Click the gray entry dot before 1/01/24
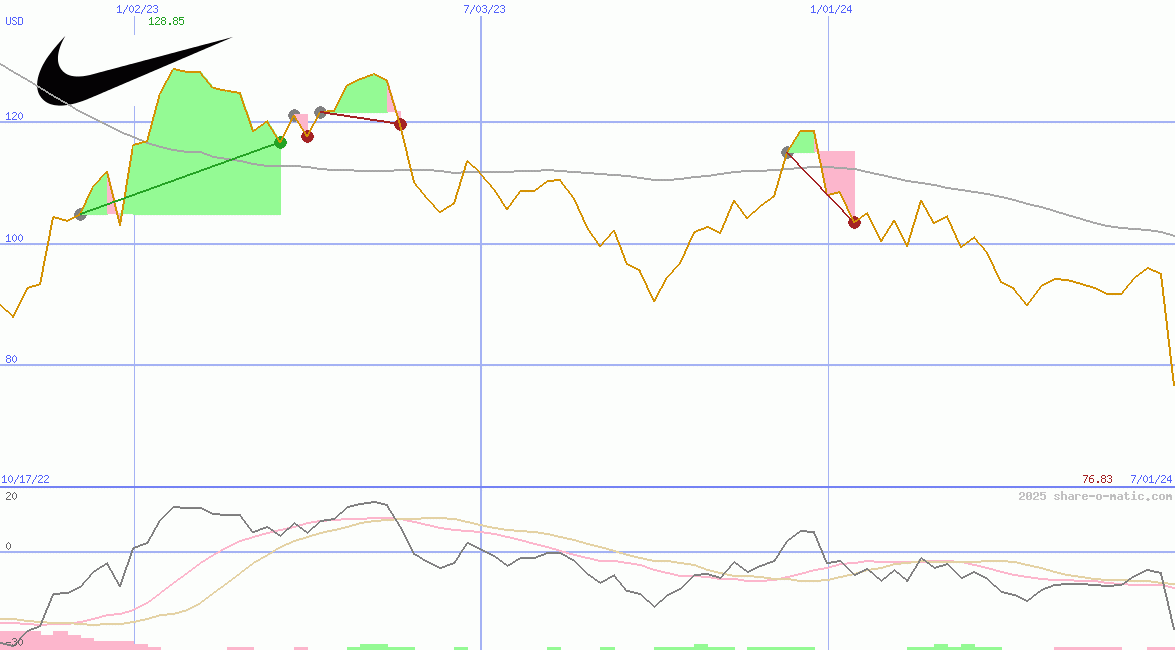 [x=787, y=152]
